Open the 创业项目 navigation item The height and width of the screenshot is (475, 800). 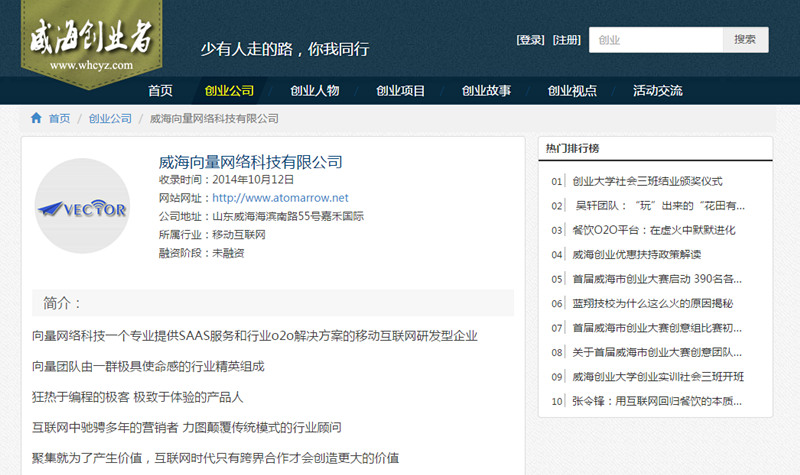point(401,91)
